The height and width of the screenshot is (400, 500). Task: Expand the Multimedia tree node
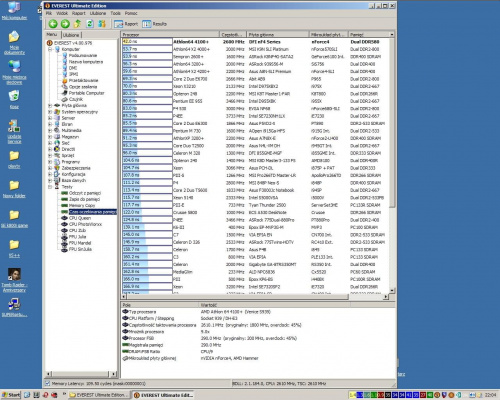pyautogui.click(x=50, y=131)
